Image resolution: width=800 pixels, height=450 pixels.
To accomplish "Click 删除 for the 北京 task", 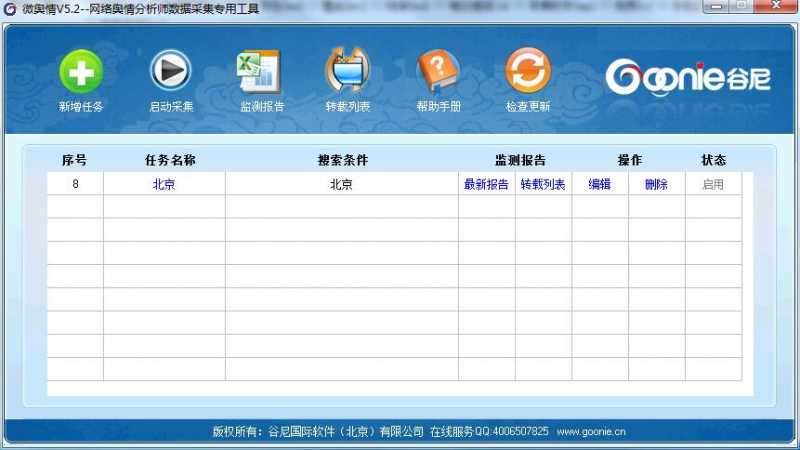I will coord(656,184).
